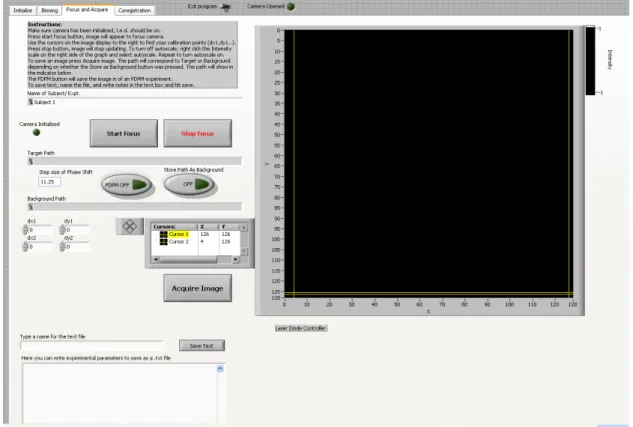Click the dy2 increment/decrement arrows
Screen dimensions: 633x427
(x=62, y=247)
